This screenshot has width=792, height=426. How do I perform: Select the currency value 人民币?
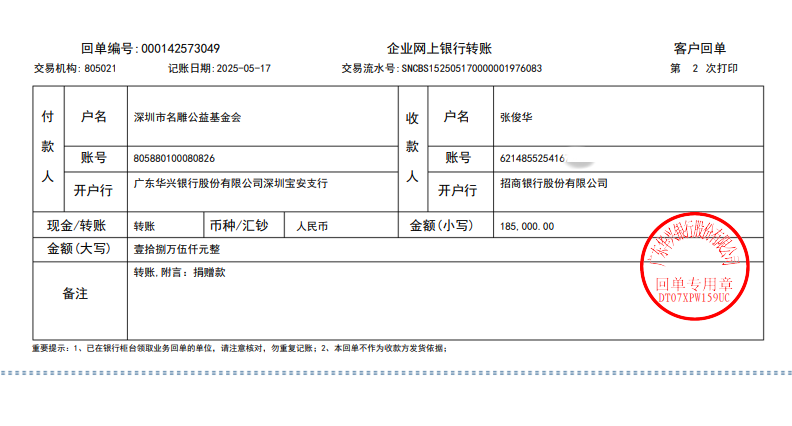312,226
